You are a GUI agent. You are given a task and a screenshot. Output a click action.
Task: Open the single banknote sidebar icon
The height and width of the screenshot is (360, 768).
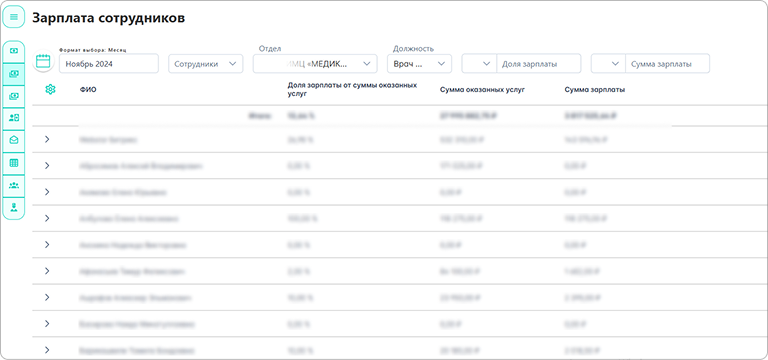click(14, 51)
